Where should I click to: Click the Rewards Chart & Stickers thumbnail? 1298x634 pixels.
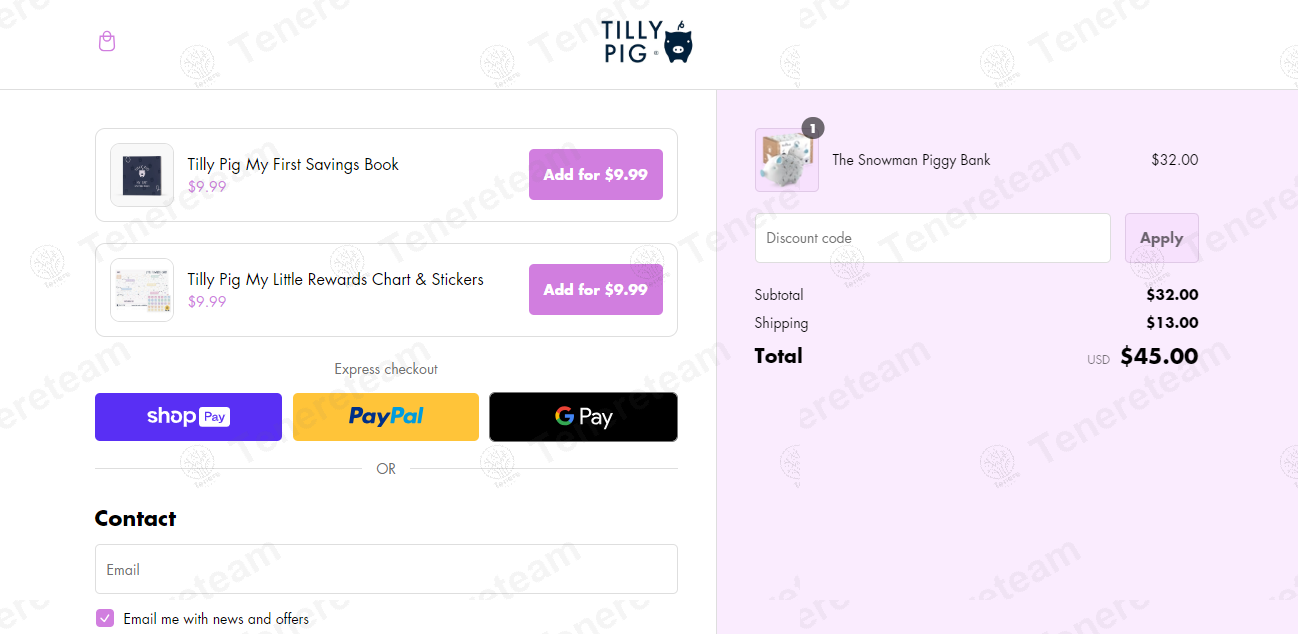pyautogui.click(x=142, y=290)
